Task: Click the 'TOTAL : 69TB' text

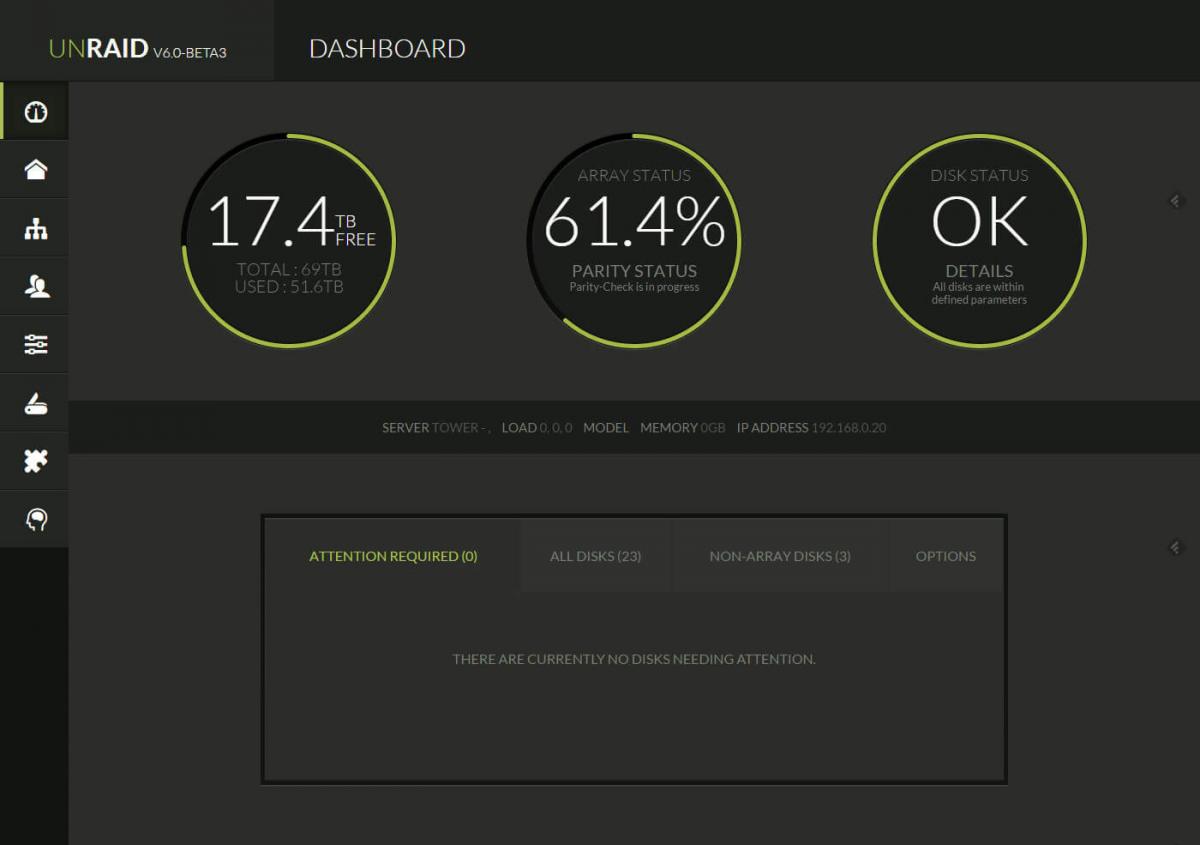Action: 289,269
